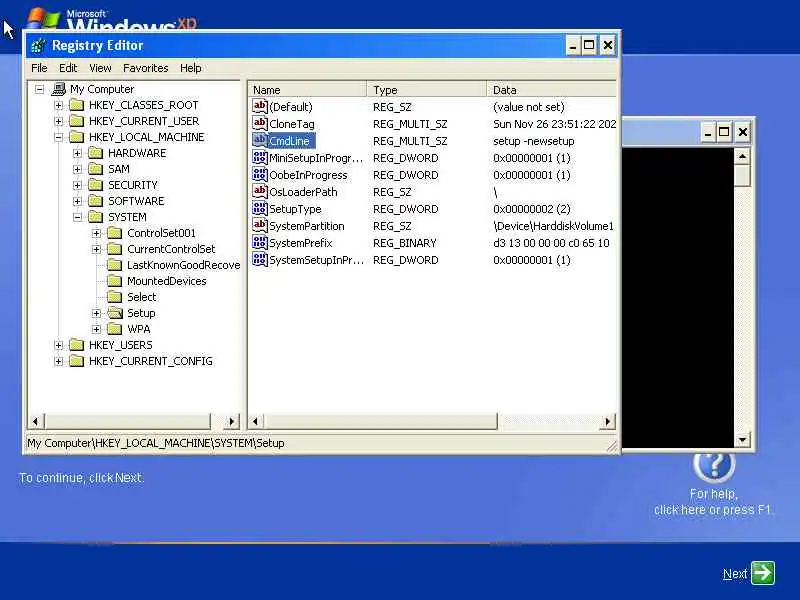Screen dimensions: 800x600
Task: Click the MiniSetupInProgress DWORD icon
Action: click(260, 157)
